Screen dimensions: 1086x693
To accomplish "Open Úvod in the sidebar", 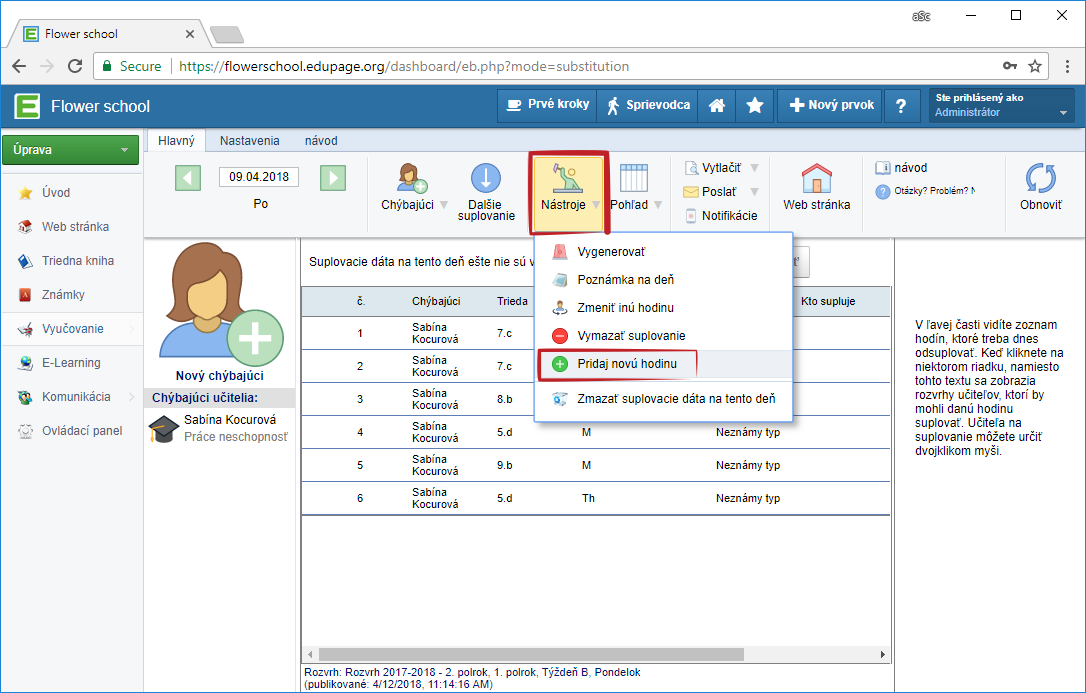I will click(x=71, y=193).
